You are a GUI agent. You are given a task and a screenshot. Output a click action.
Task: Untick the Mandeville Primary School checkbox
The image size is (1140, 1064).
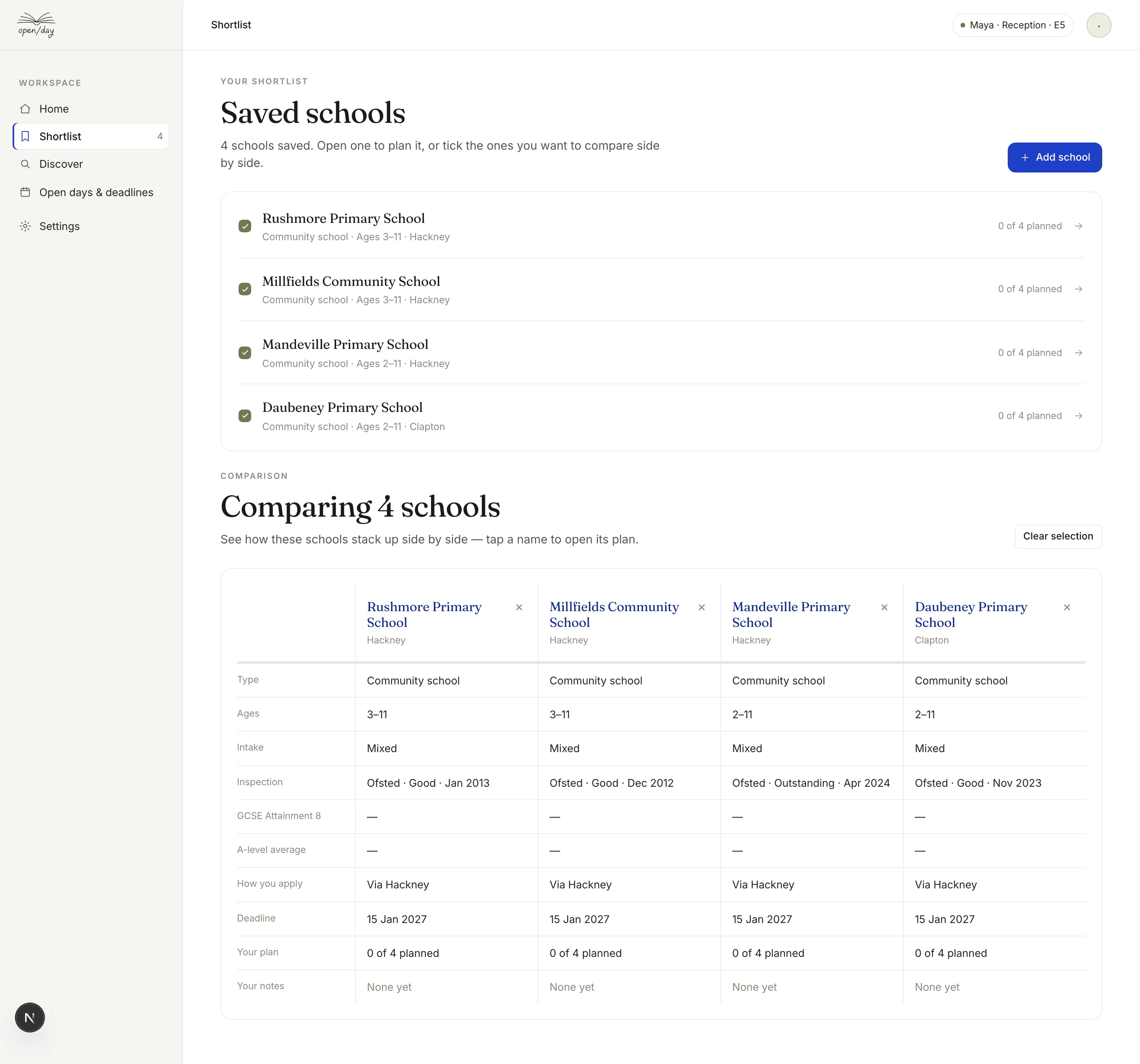[x=245, y=353]
